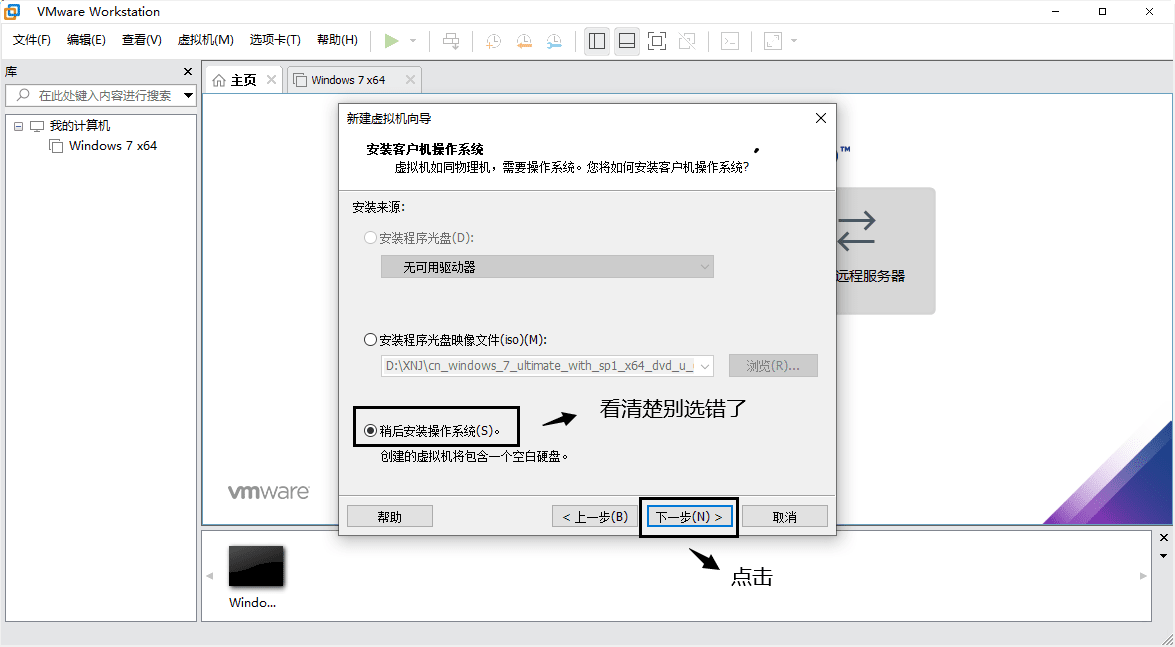
Task: Close the Windows 7 x64 tab
Action: [x=410, y=79]
